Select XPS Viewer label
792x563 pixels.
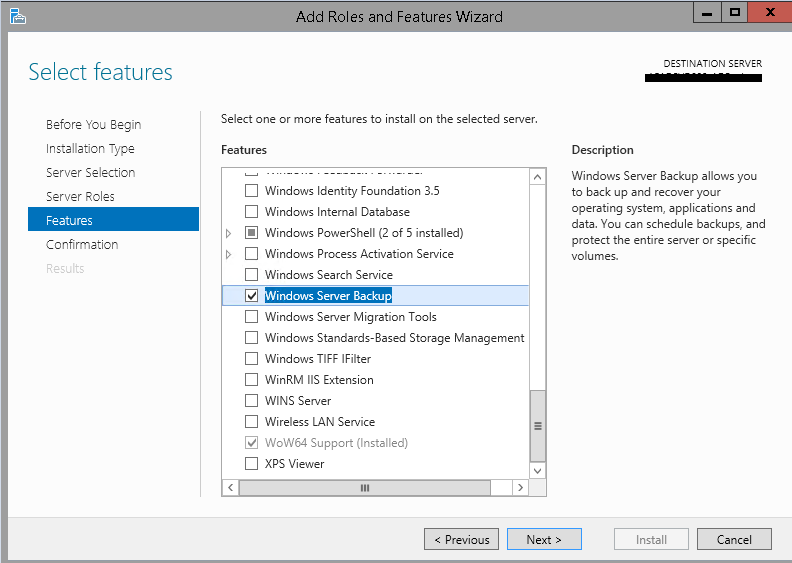pos(294,464)
